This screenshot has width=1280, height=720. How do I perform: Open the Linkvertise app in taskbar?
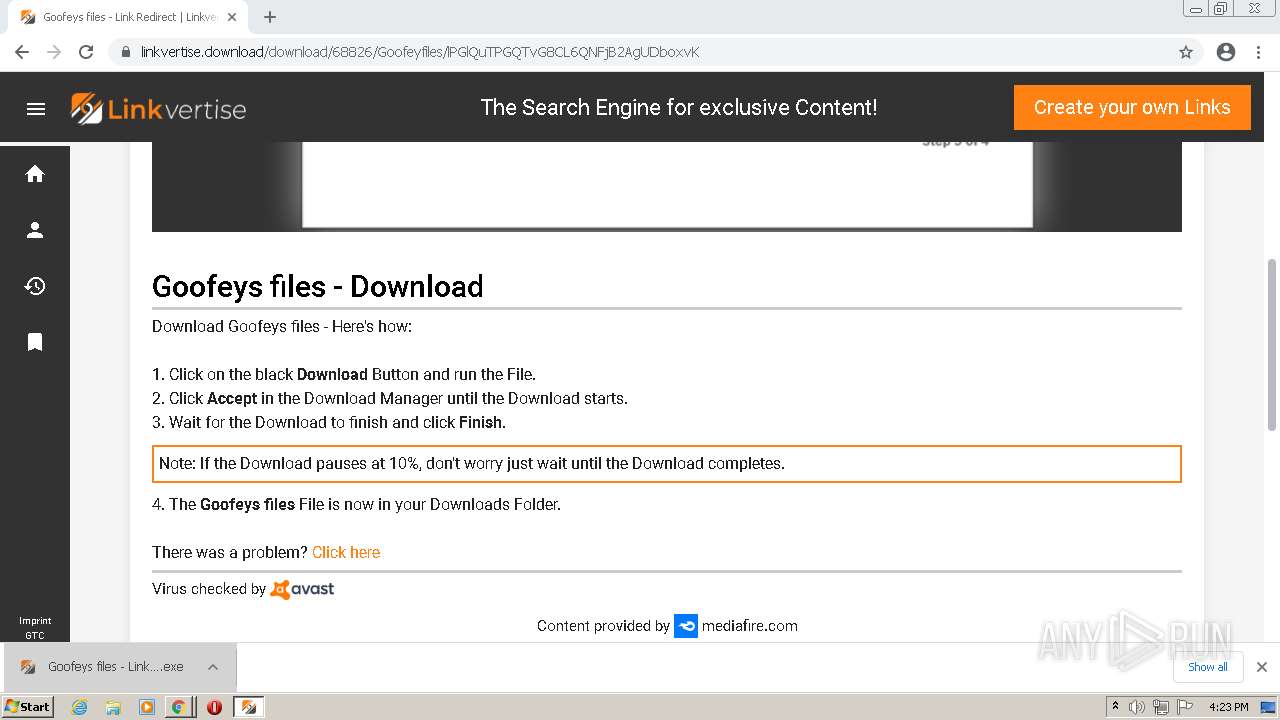(248, 707)
